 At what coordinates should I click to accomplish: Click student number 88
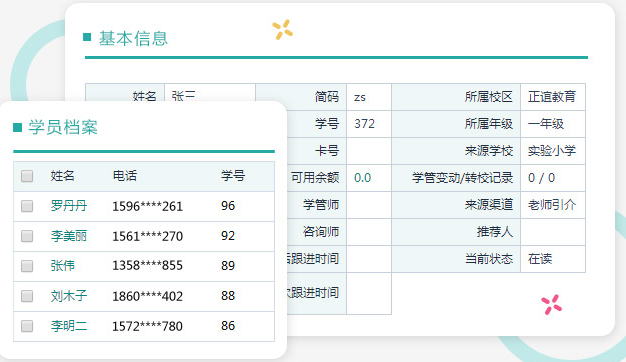click(x=228, y=296)
